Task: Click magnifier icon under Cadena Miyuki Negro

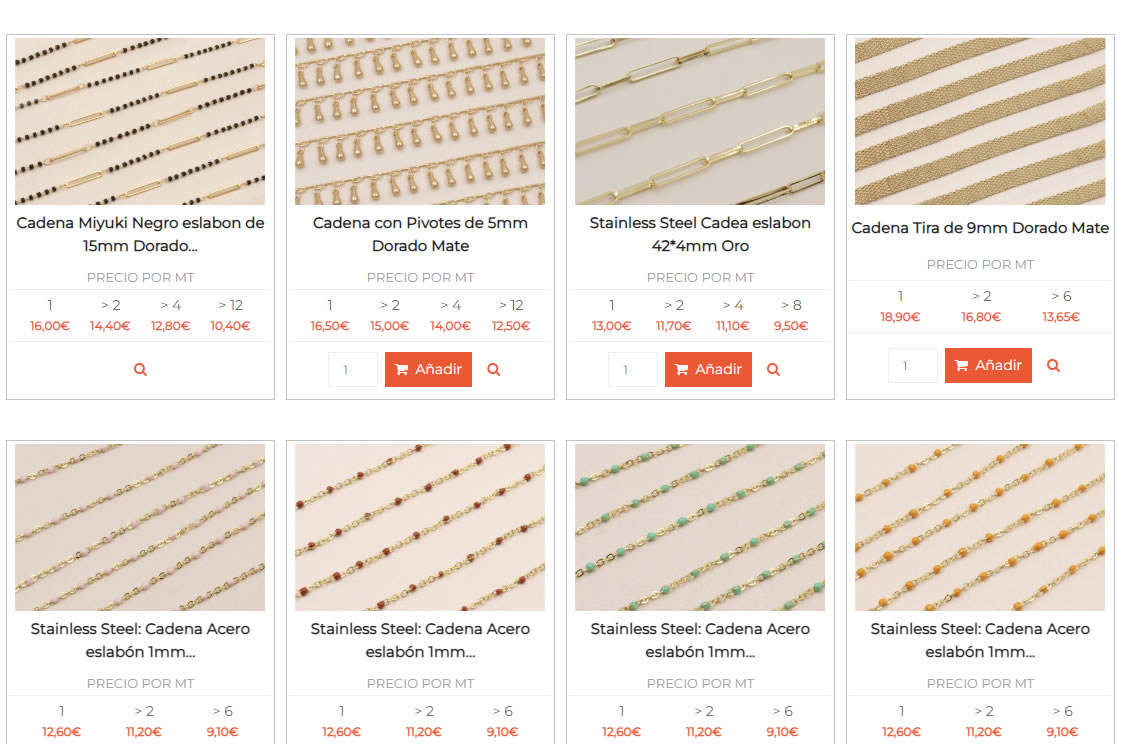Action: [x=140, y=369]
